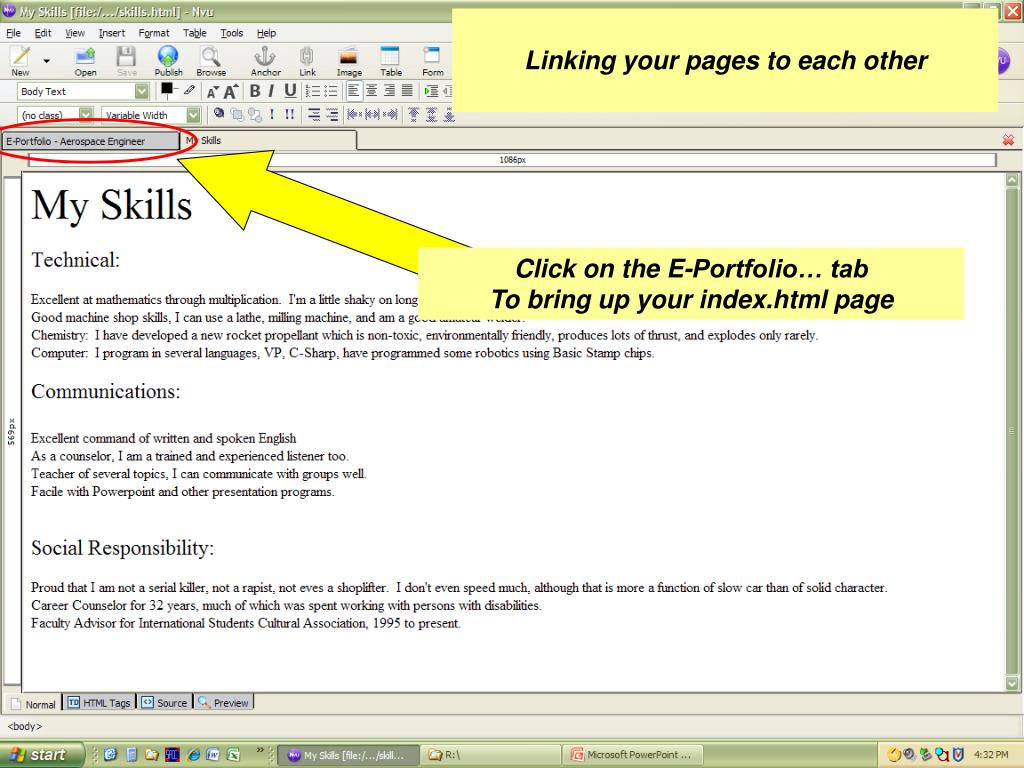Click the definition term icon
This screenshot has height=768, width=1024.
[314, 115]
